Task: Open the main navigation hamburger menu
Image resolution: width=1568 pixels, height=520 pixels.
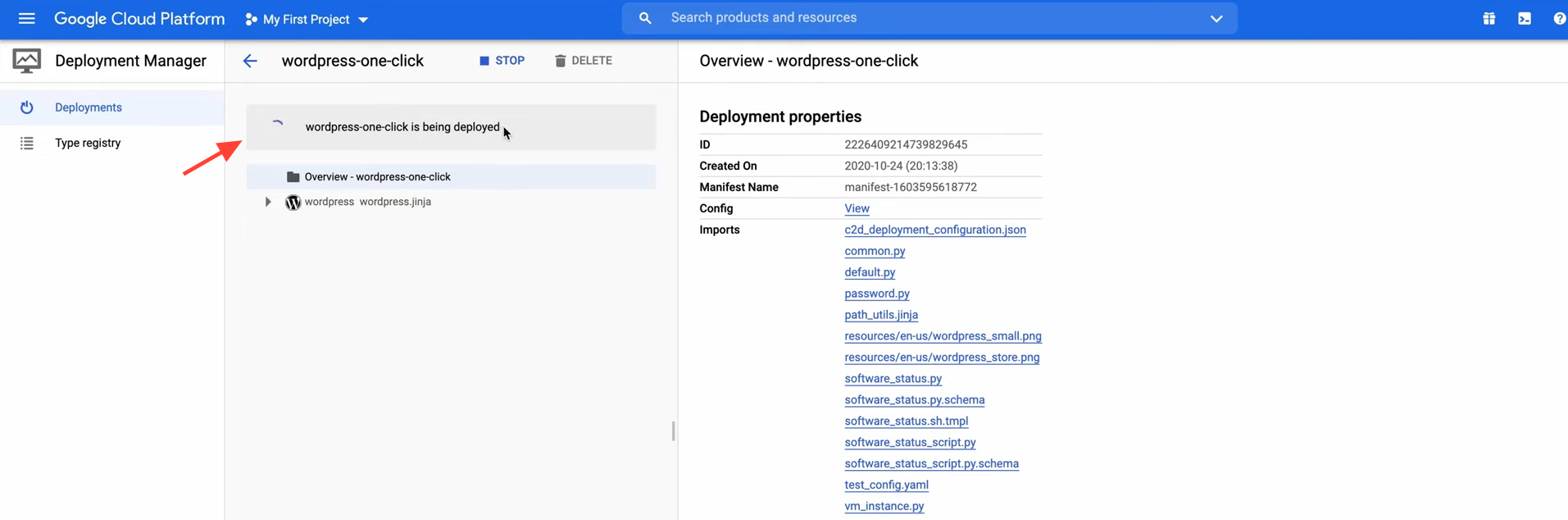Action: tap(26, 18)
